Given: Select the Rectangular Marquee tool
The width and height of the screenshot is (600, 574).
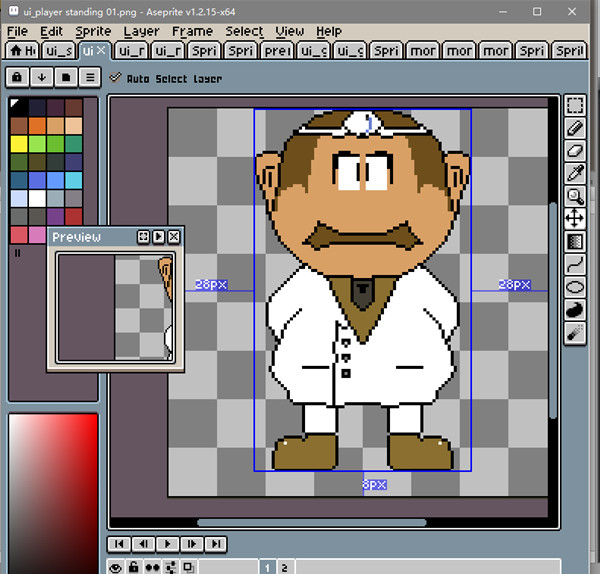Looking at the screenshot, I should click(575, 105).
